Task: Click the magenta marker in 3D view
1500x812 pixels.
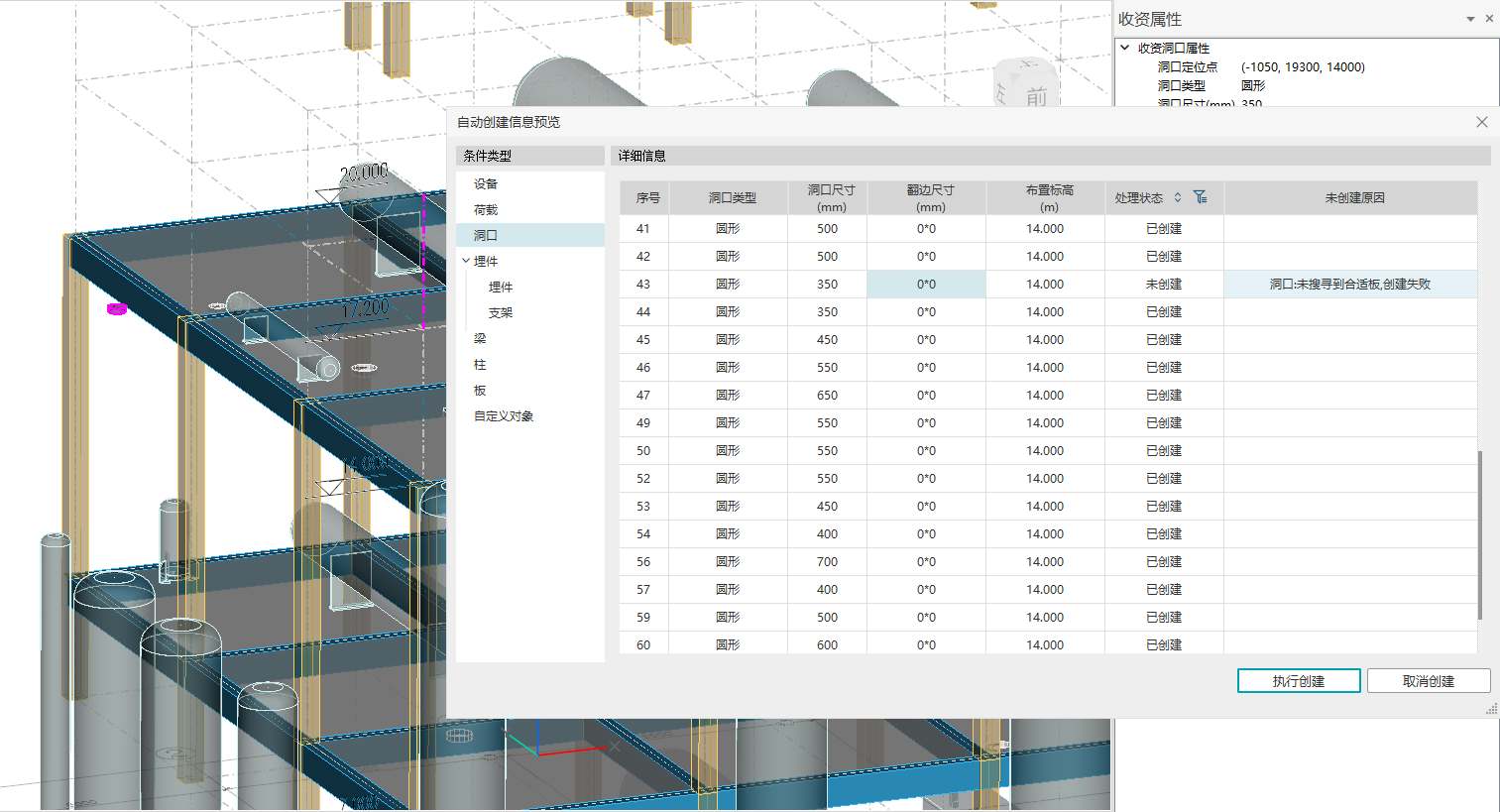Action: [117, 309]
